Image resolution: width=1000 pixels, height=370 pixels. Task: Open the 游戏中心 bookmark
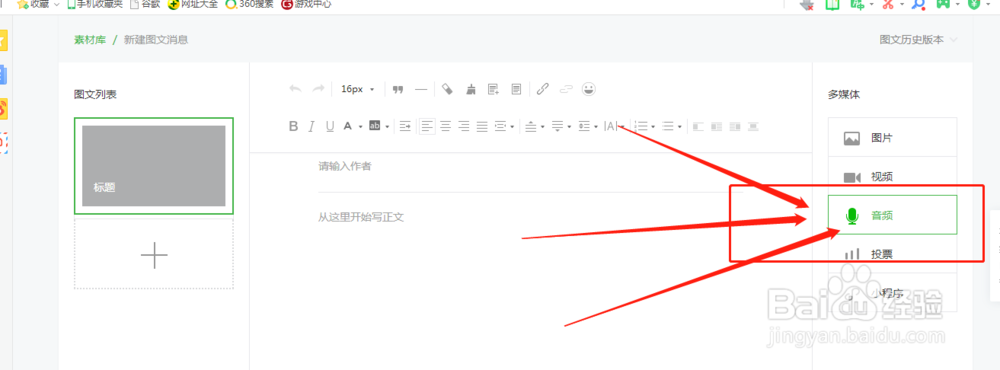(x=306, y=4)
